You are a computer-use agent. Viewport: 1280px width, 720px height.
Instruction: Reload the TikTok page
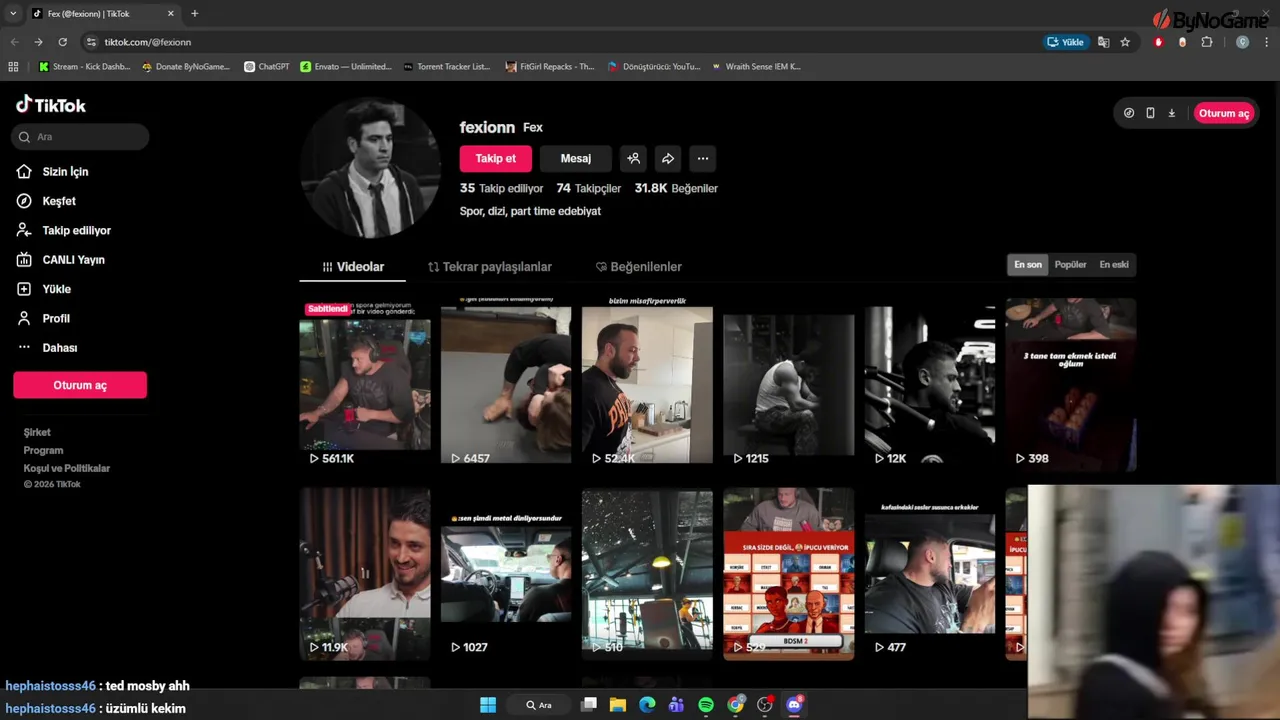(x=62, y=42)
